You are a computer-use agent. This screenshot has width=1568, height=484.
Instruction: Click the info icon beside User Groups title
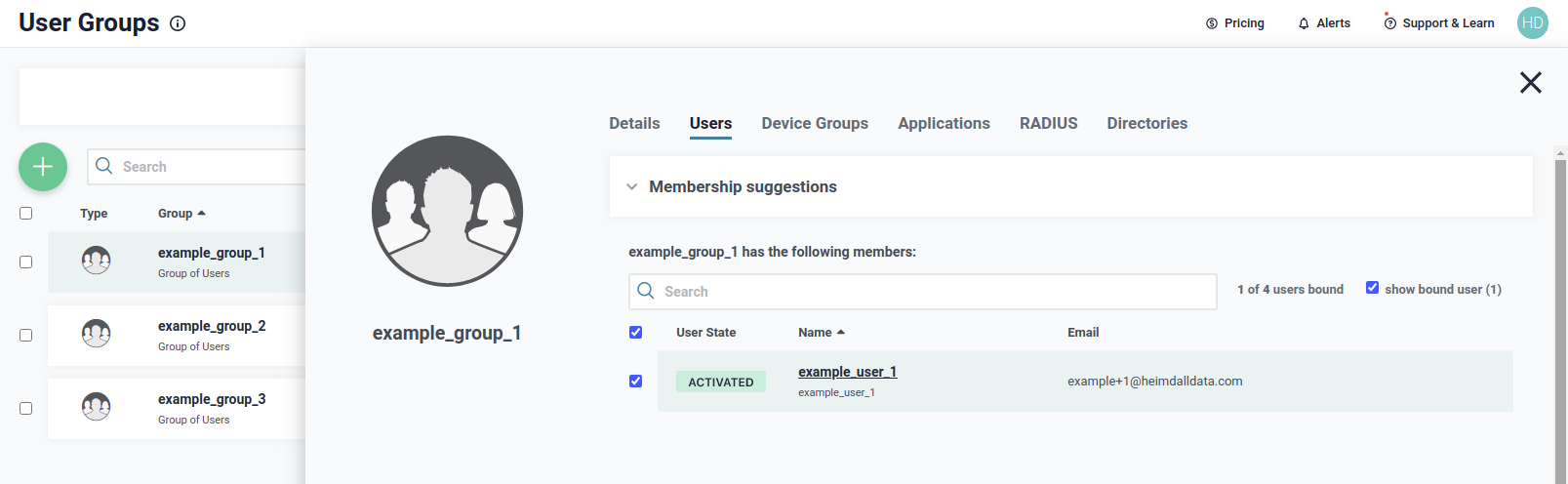178,23
